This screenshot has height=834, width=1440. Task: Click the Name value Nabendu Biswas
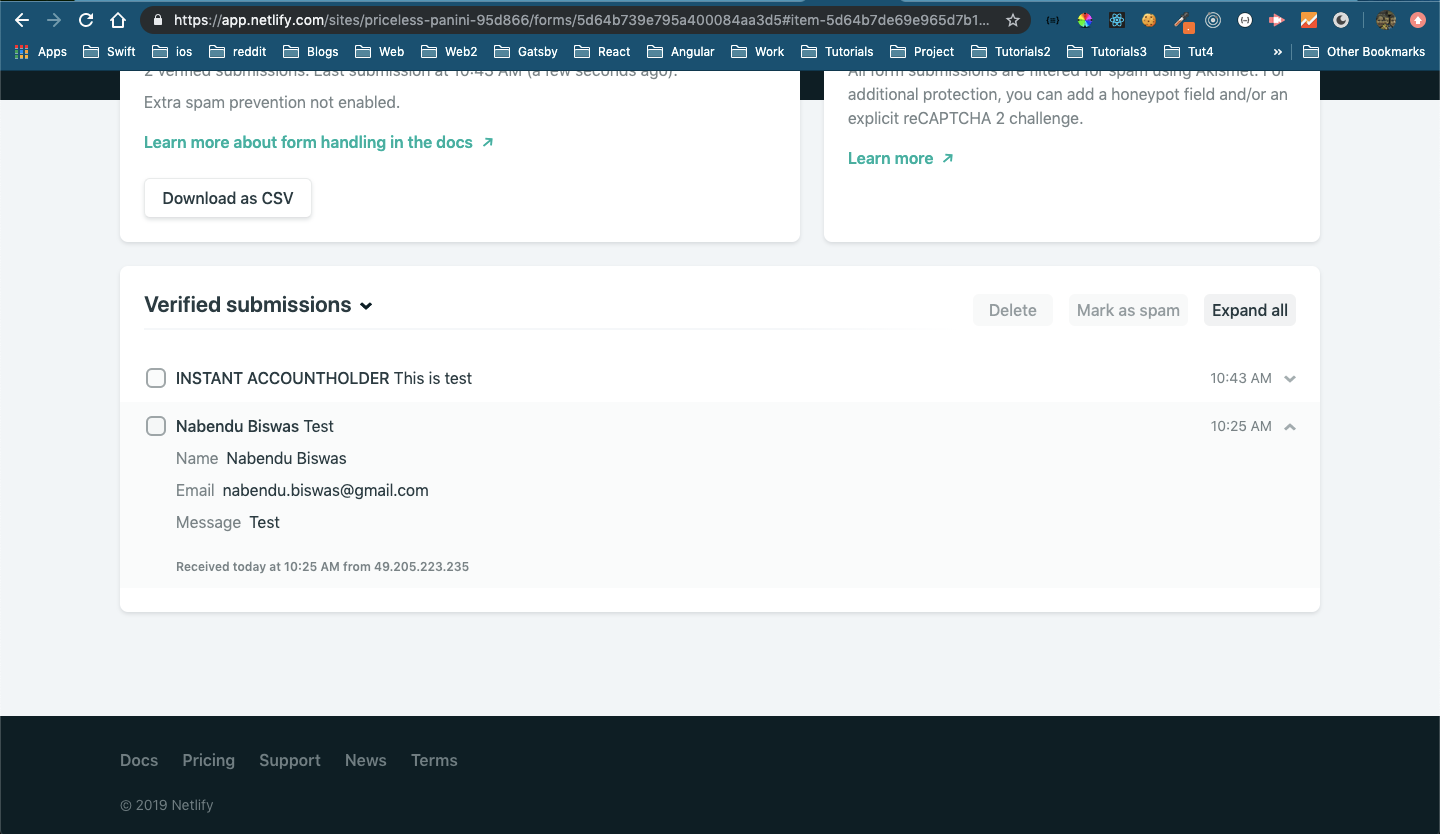[x=286, y=458]
